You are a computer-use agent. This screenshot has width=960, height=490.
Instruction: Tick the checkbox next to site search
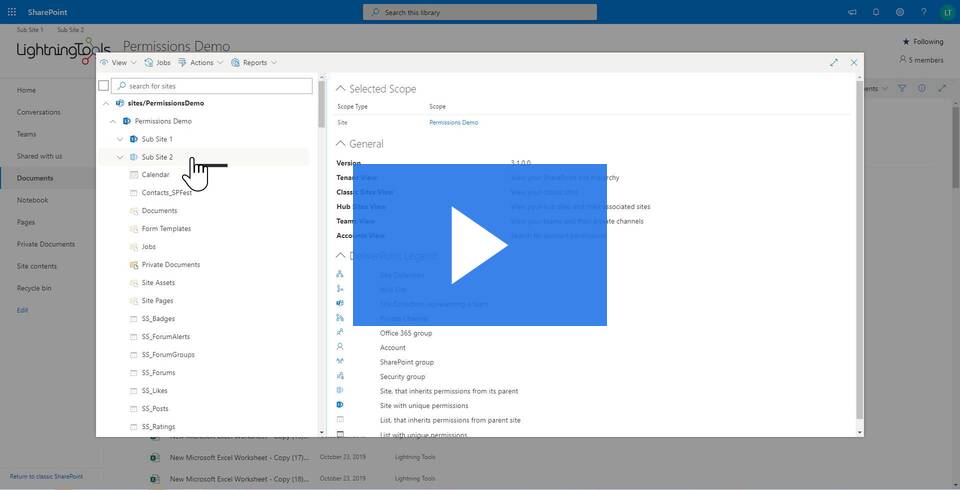[103, 86]
